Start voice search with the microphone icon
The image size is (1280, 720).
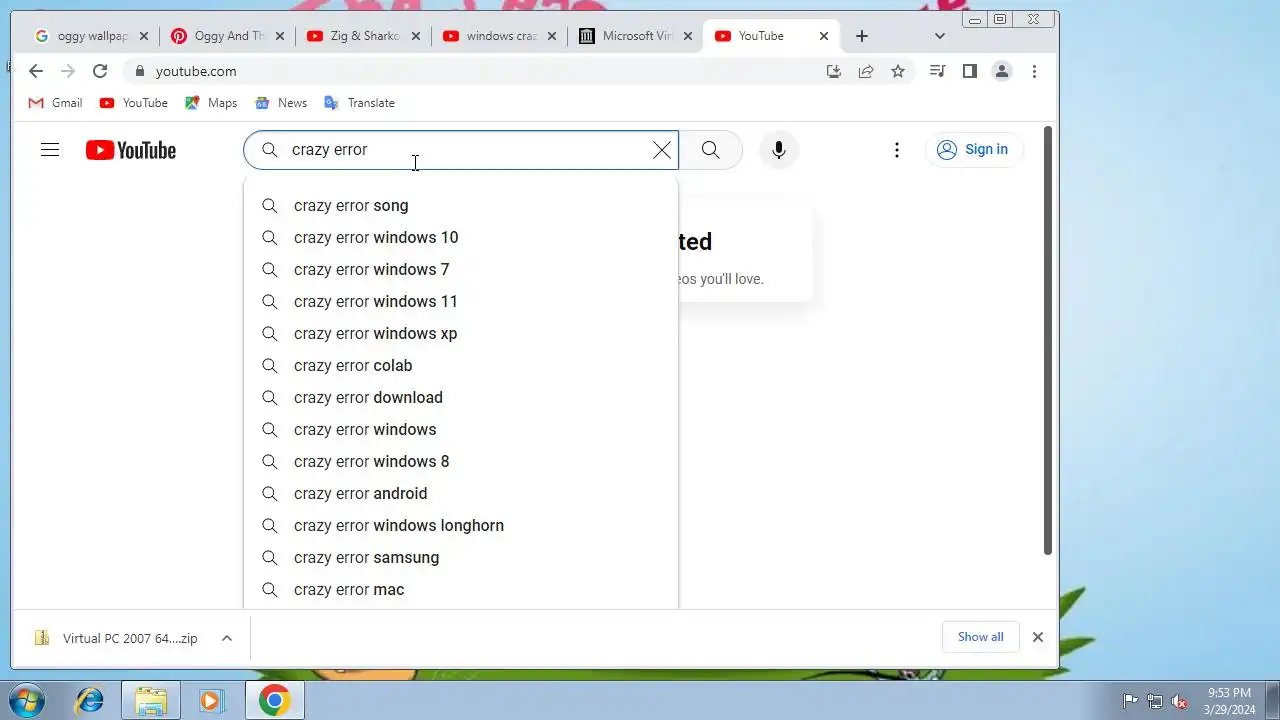779,150
